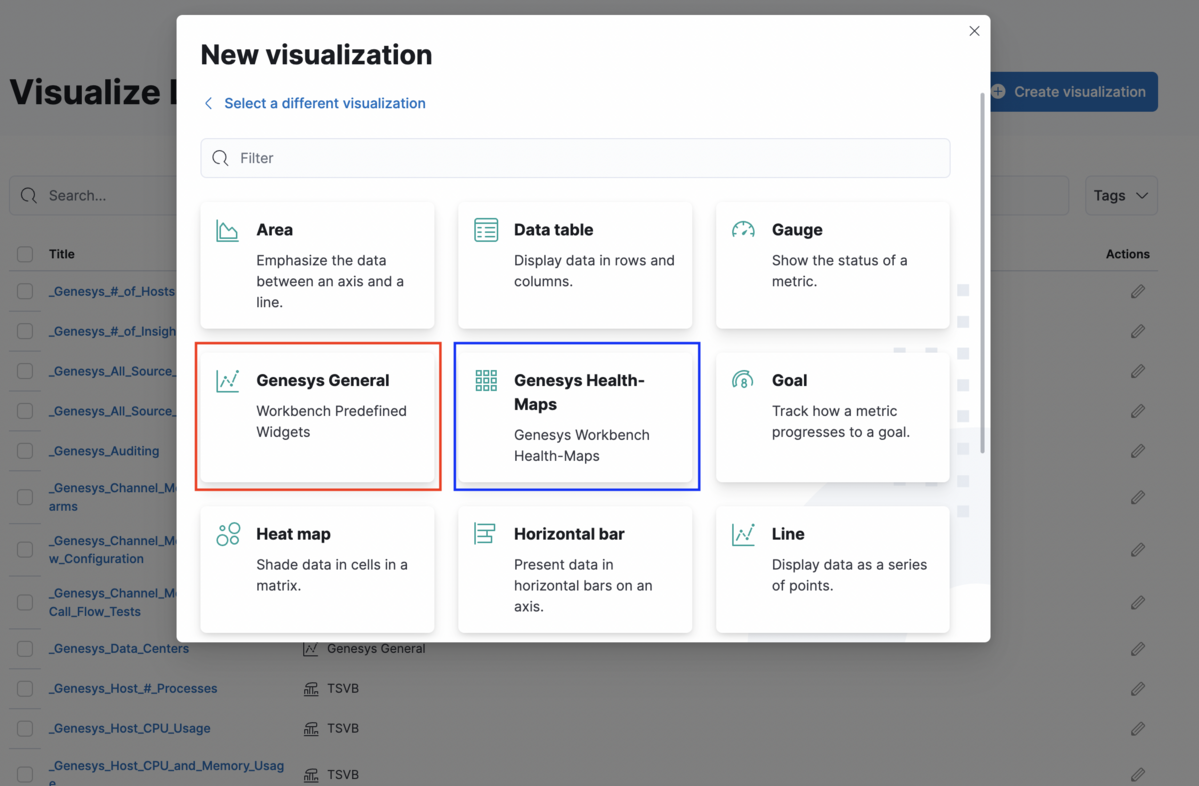Click the plus icon on Create visualization

[x=998, y=92]
